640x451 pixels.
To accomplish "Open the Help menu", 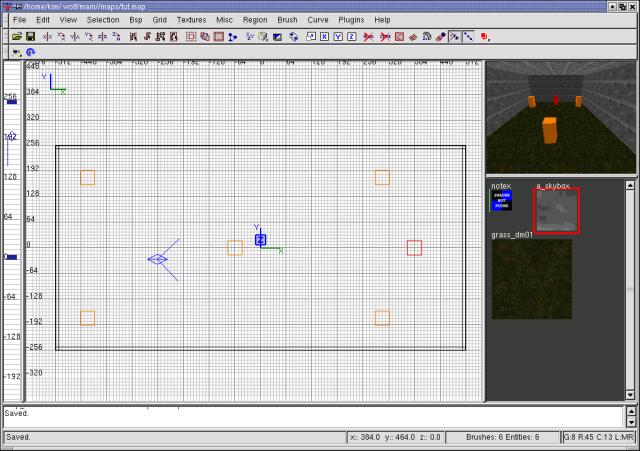I will [x=382, y=20].
